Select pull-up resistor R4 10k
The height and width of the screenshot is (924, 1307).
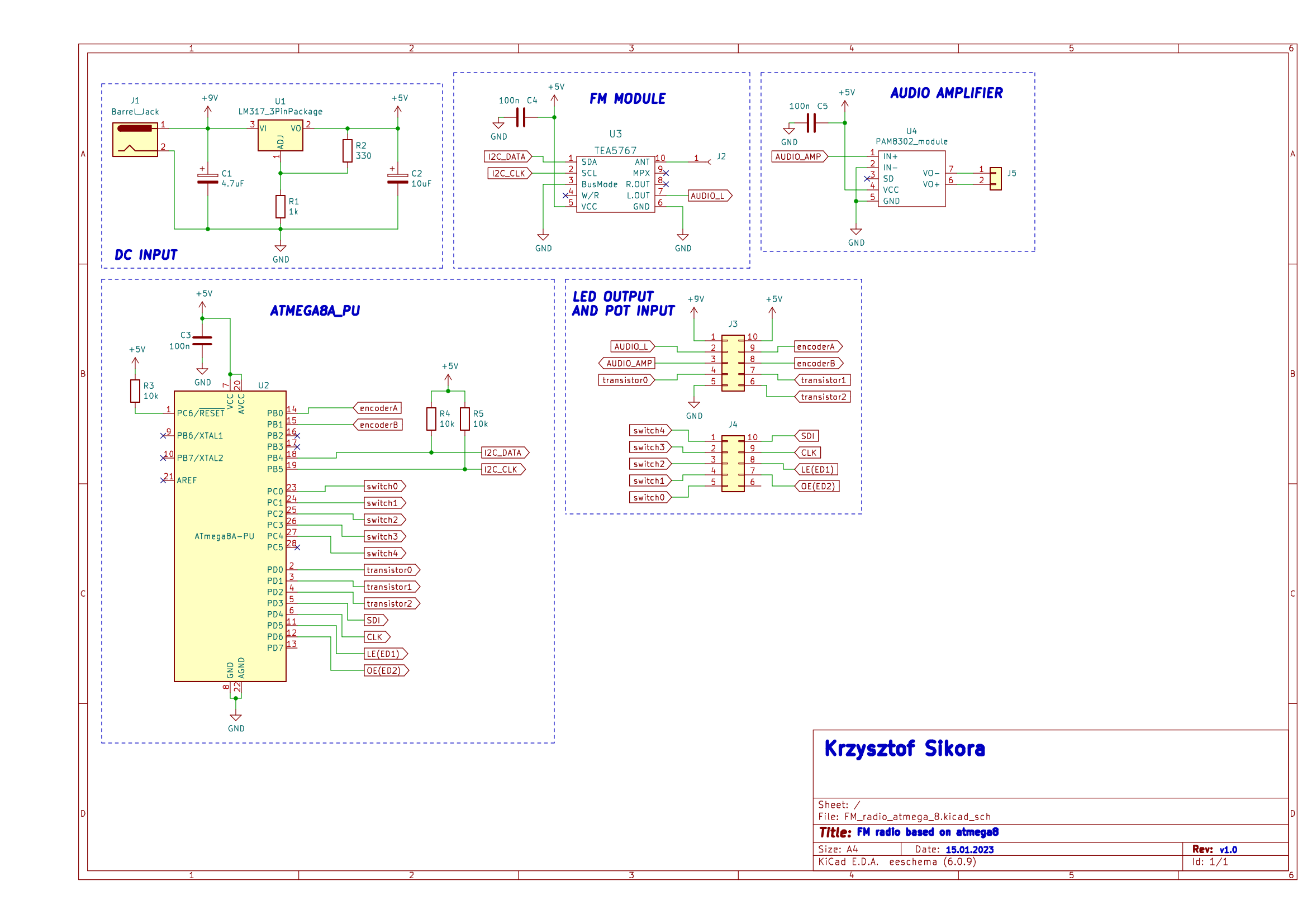[x=431, y=419]
